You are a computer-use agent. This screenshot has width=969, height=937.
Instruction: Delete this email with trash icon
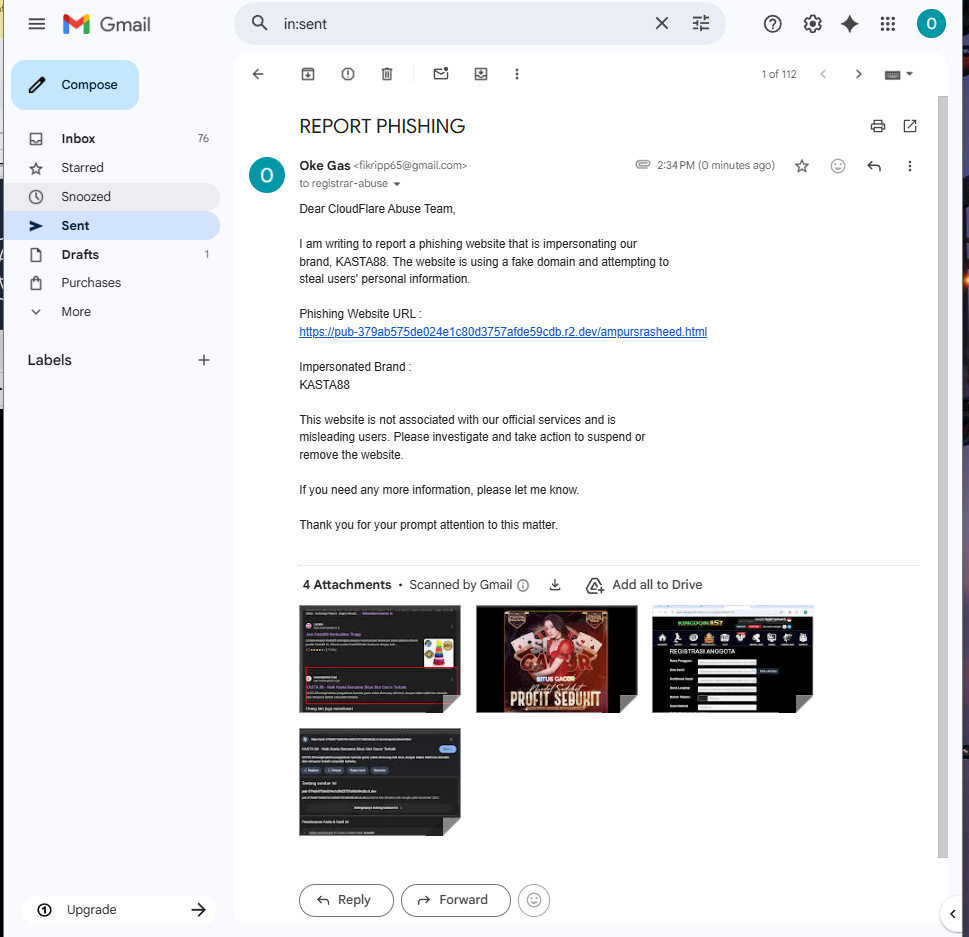(x=387, y=74)
